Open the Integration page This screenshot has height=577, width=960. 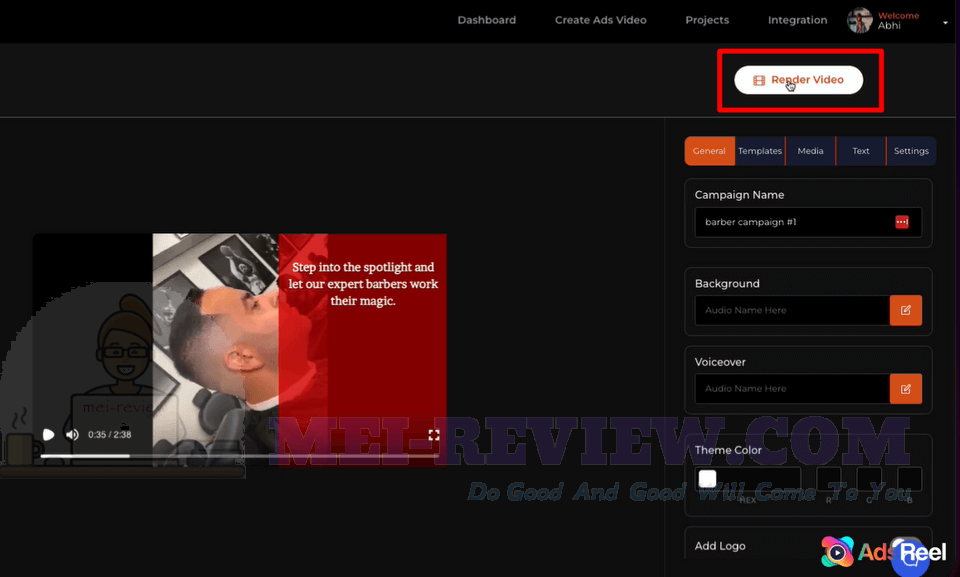797,20
